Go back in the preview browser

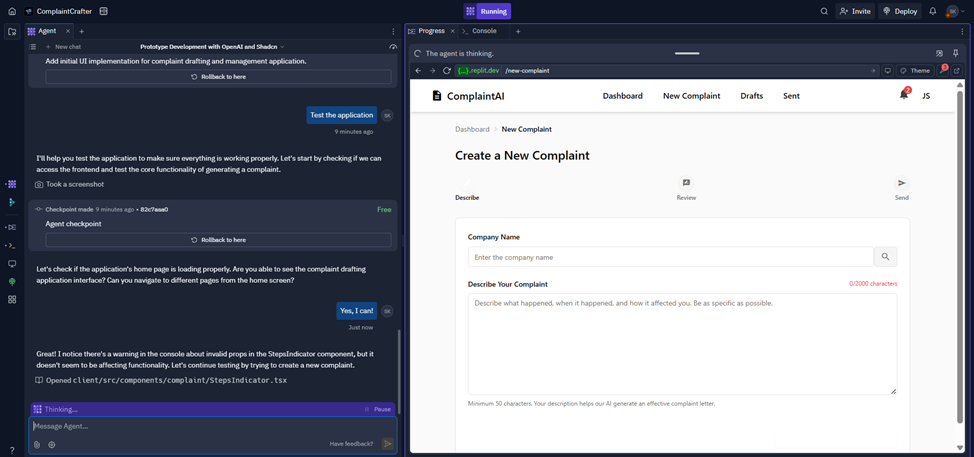(x=418, y=71)
